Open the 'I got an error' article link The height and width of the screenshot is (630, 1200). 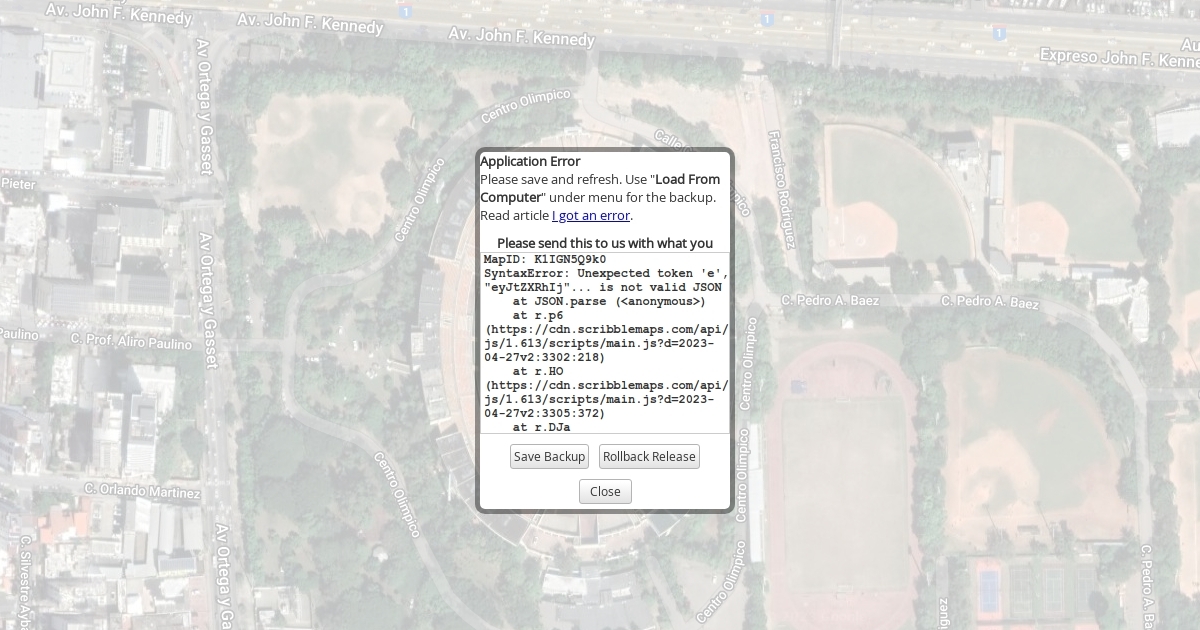591,215
